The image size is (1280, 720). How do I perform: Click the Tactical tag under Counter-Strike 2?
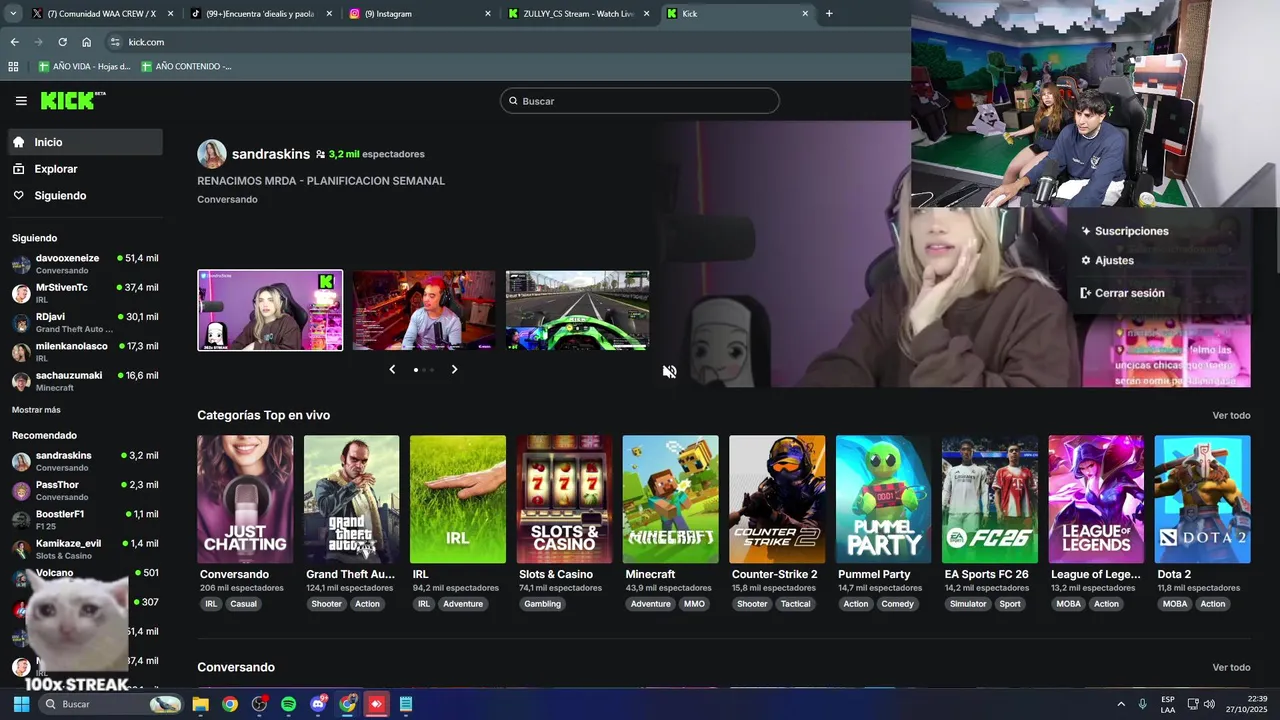point(795,604)
